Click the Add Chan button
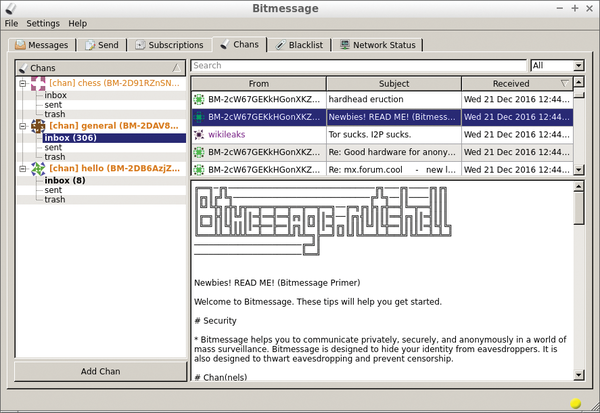The width and height of the screenshot is (600, 413). [101, 371]
